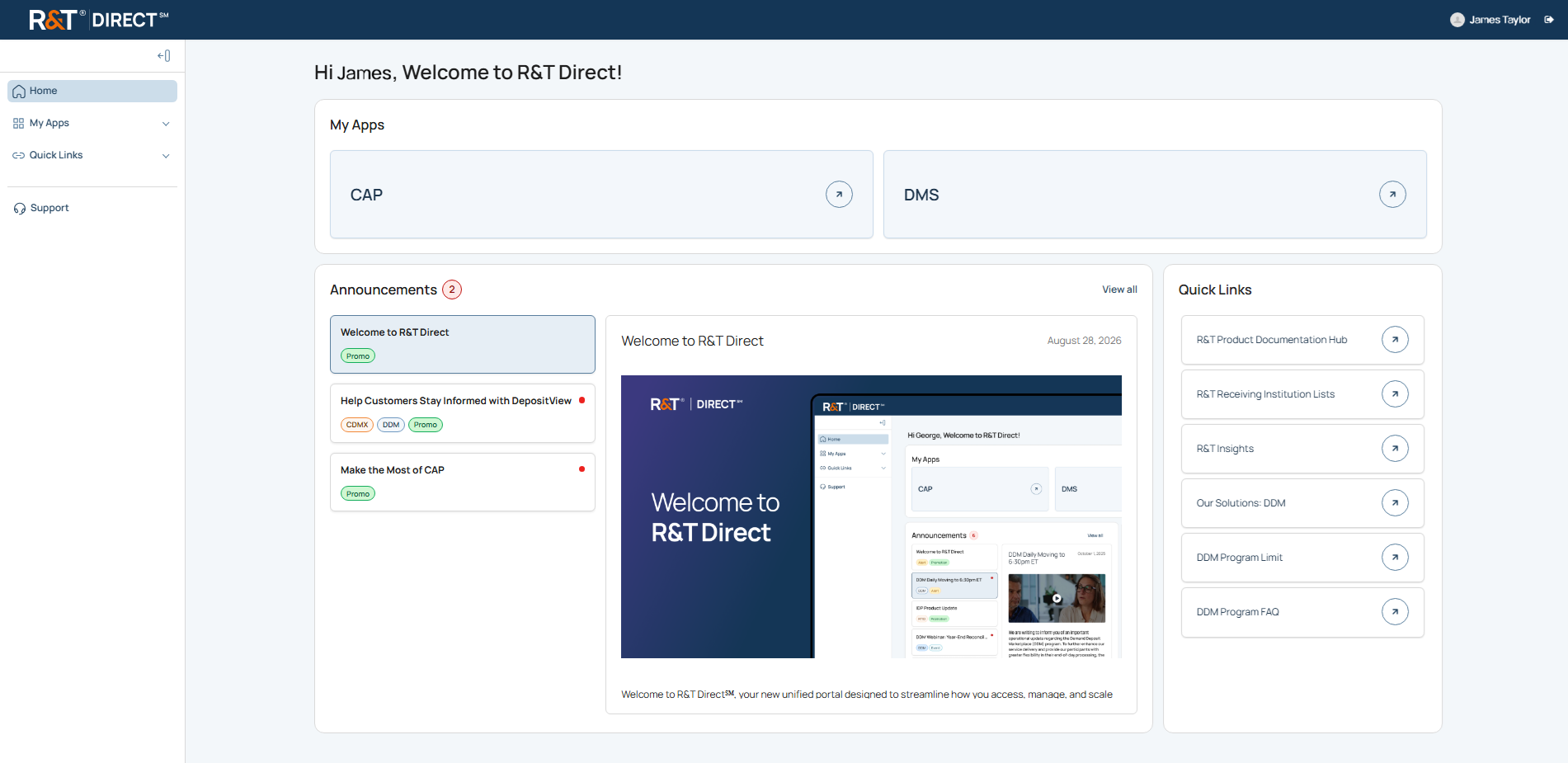This screenshot has height=763, width=1568.
Task: Click the announcements count badge 2
Action: 452,290
